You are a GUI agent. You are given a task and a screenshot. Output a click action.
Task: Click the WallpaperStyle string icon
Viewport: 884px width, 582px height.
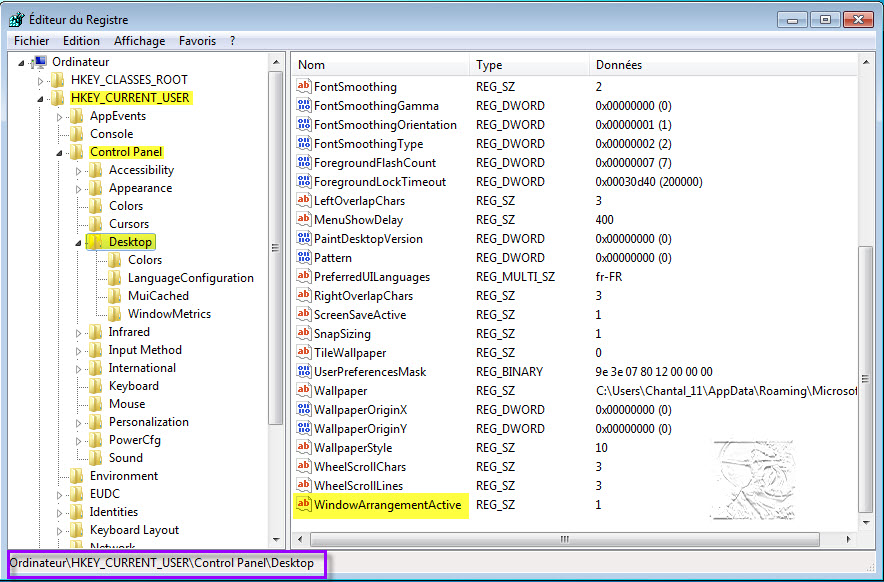(x=304, y=447)
